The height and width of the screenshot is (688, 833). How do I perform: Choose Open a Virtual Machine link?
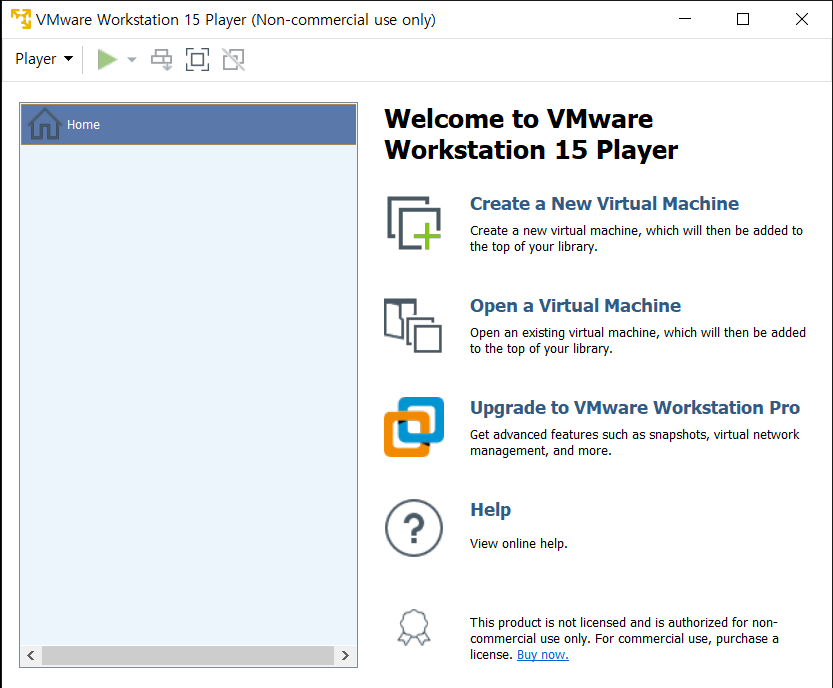pyautogui.click(x=575, y=305)
